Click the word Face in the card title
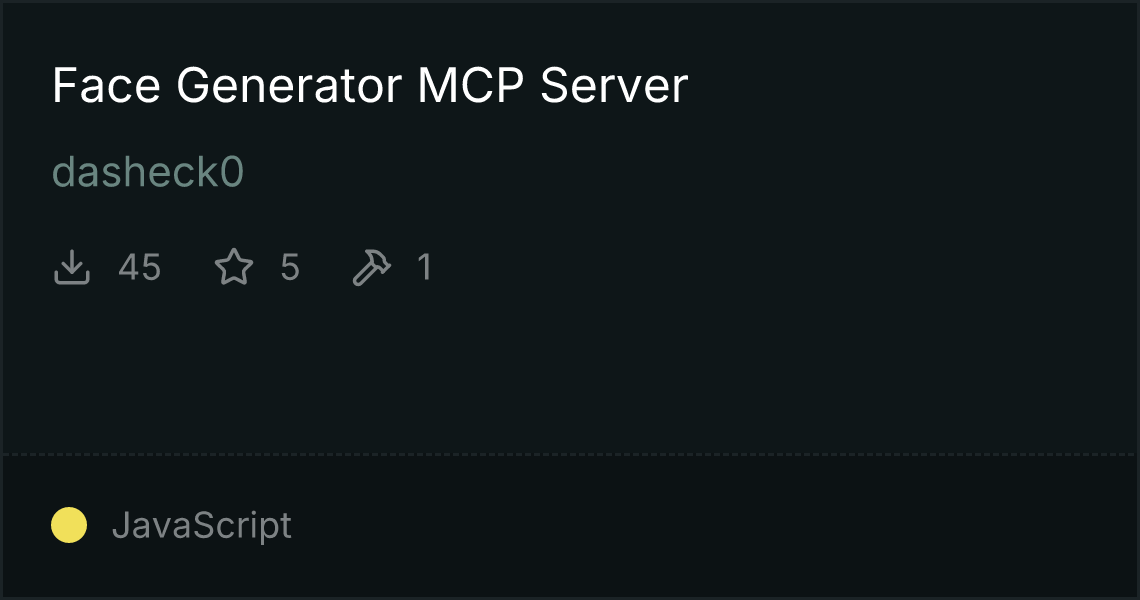The height and width of the screenshot is (600, 1140). click(x=106, y=86)
